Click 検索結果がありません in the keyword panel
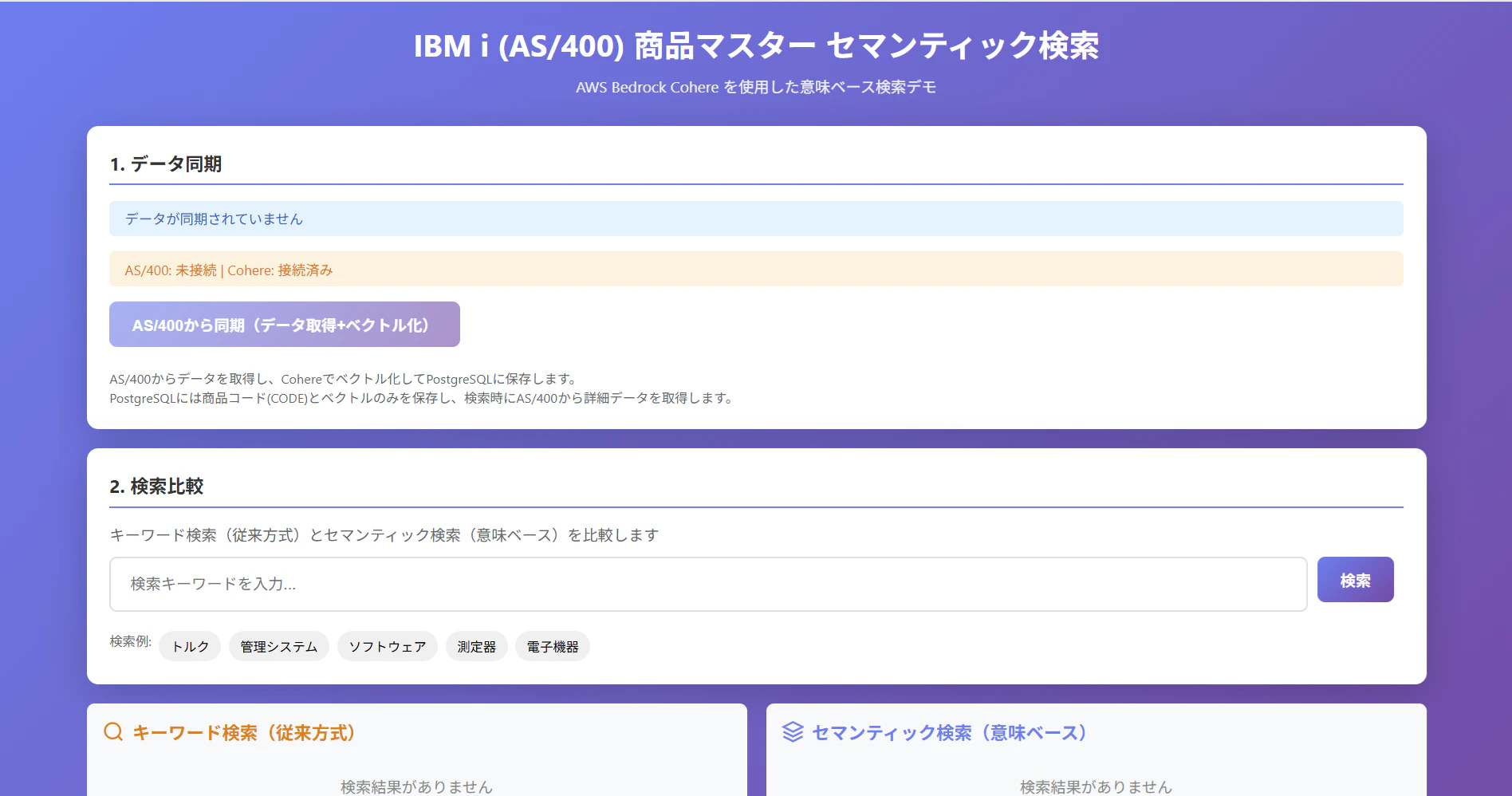1512x796 pixels. pos(416,786)
